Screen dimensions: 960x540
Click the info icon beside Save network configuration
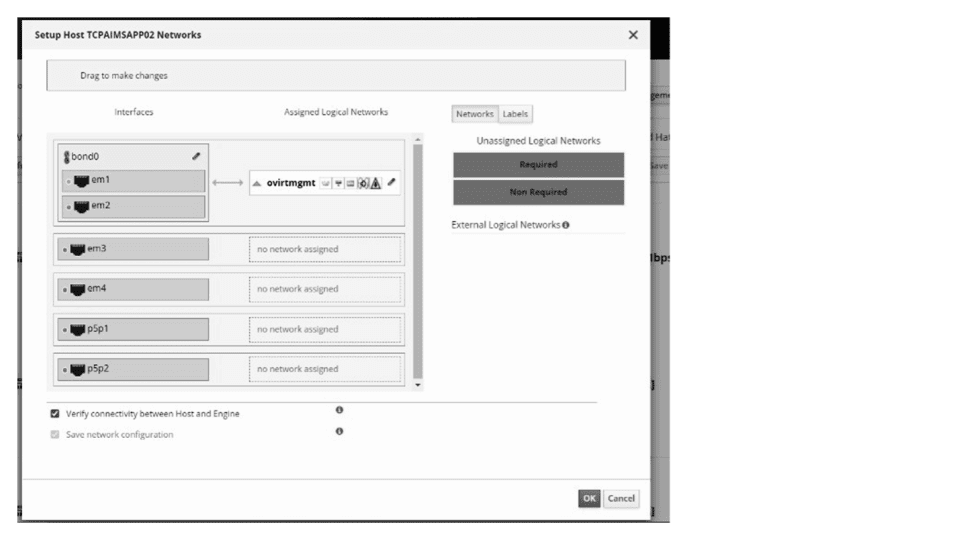click(x=339, y=431)
